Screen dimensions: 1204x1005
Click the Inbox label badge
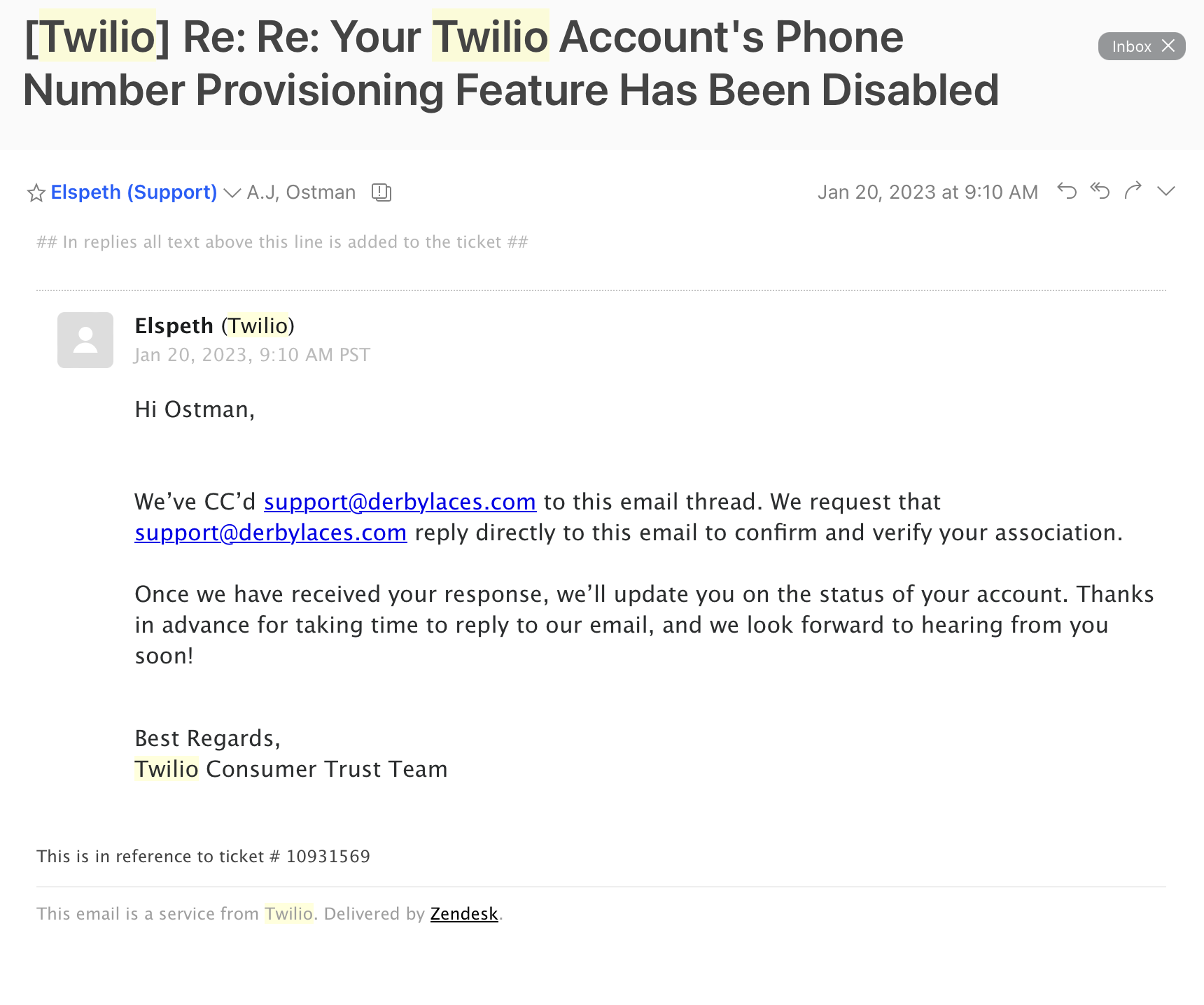click(x=1131, y=46)
